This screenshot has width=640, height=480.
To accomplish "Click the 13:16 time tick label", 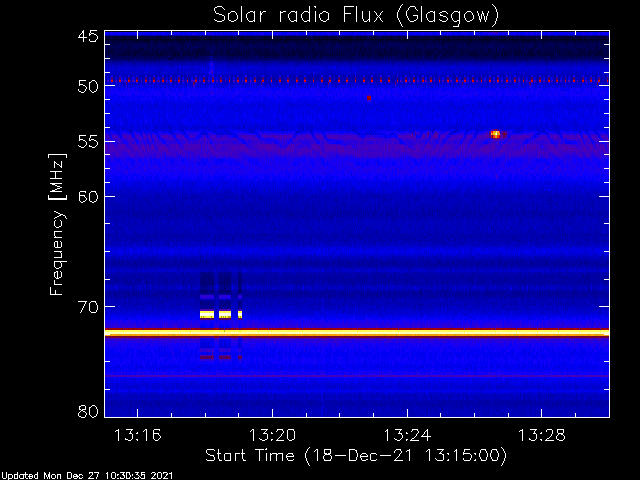I will [x=138, y=435].
